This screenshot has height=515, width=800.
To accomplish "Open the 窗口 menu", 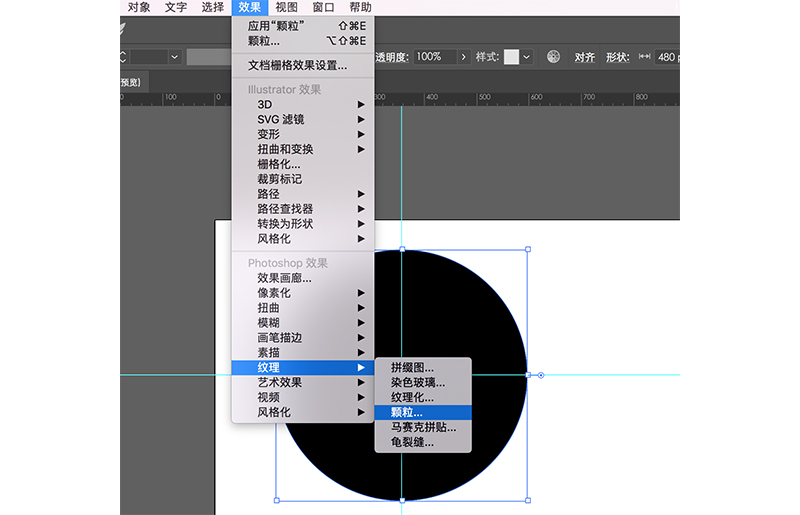I will tap(323, 7).
